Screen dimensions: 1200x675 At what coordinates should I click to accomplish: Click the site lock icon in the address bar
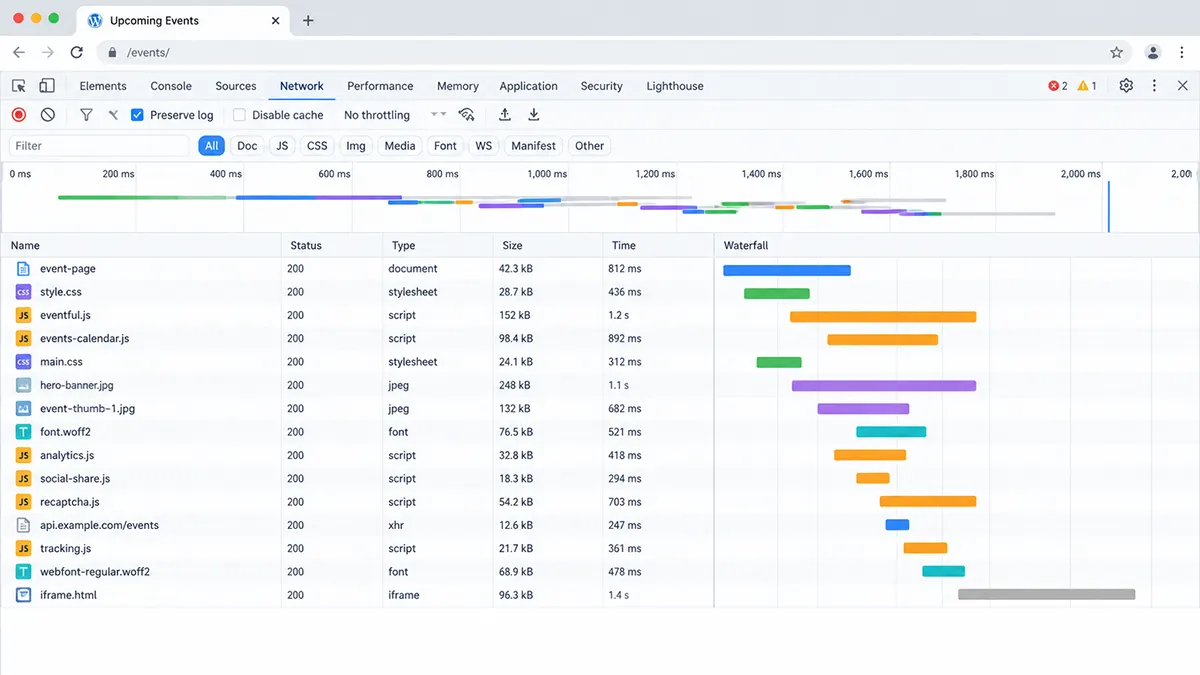pyautogui.click(x=113, y=52)
